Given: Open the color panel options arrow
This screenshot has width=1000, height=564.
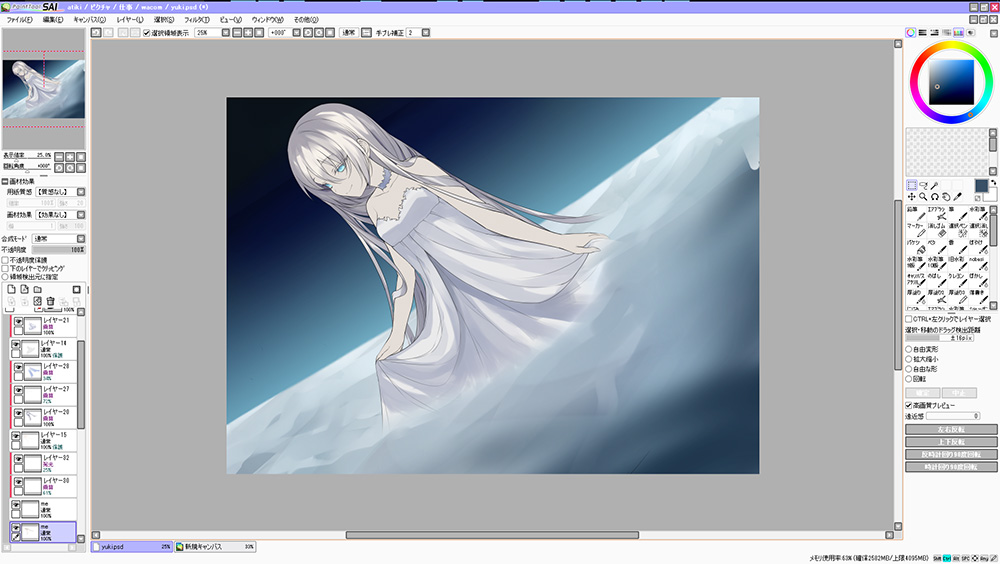Looking at the screenshot, I should pyautogui.click(x=994, y=33).
